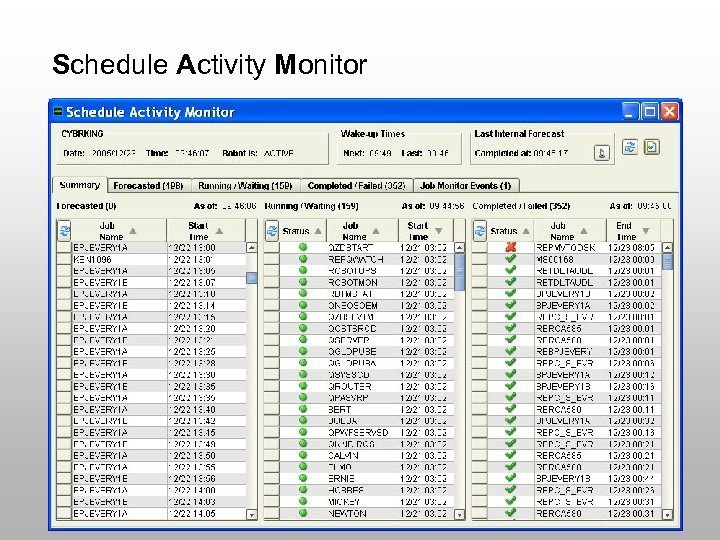Click the window icon in the title bar
720x540 pixels.
click(58, 112)
